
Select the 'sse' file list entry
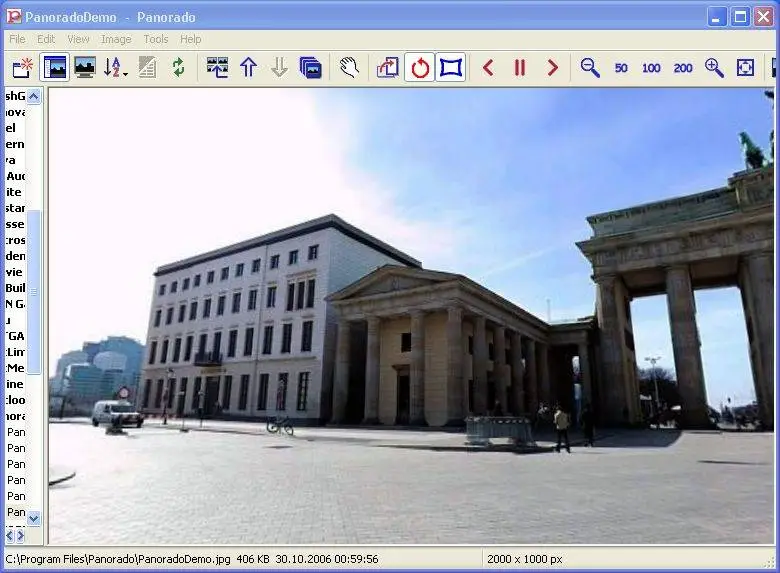[15, 224]
